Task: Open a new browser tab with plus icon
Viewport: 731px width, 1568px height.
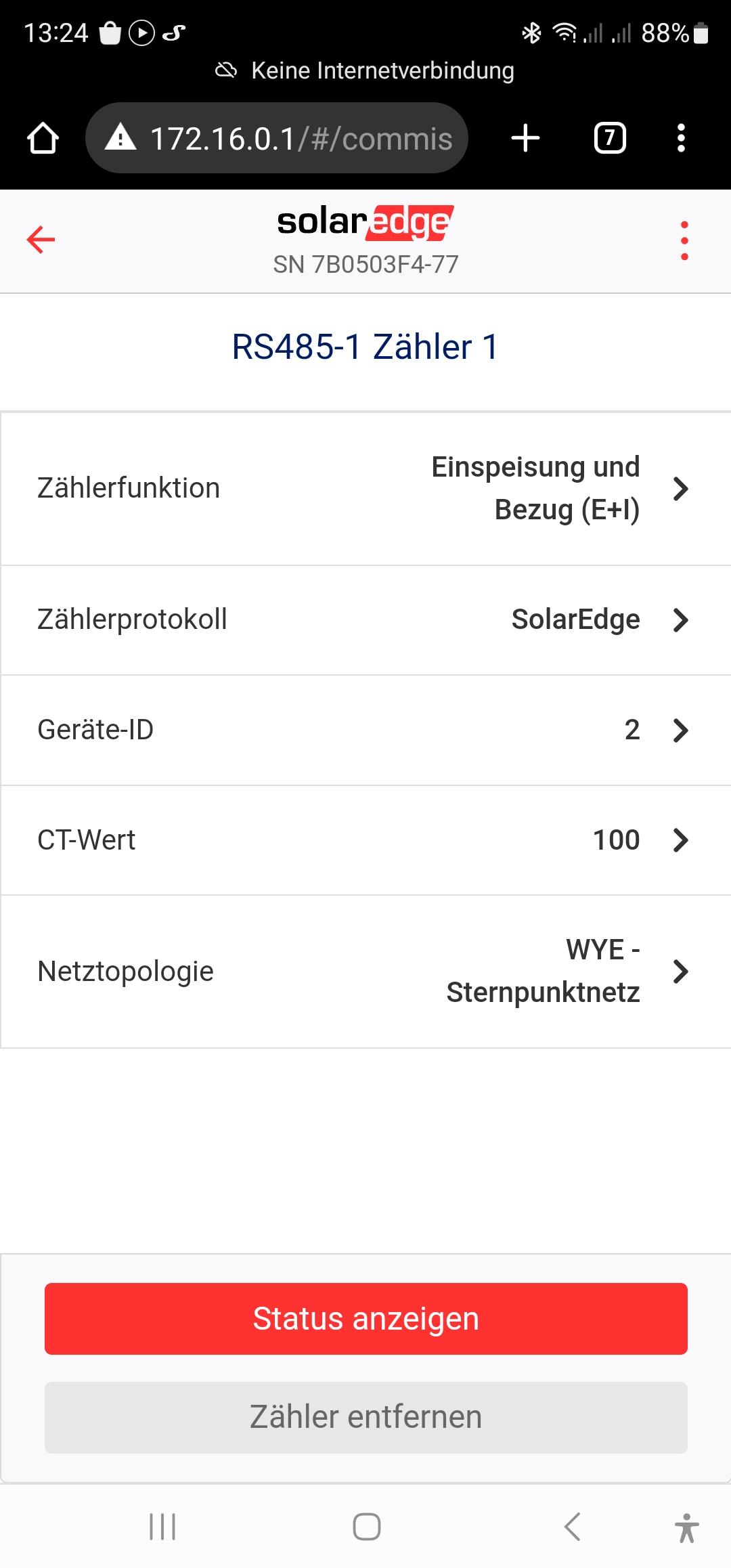Action: (x=525, y=138)
